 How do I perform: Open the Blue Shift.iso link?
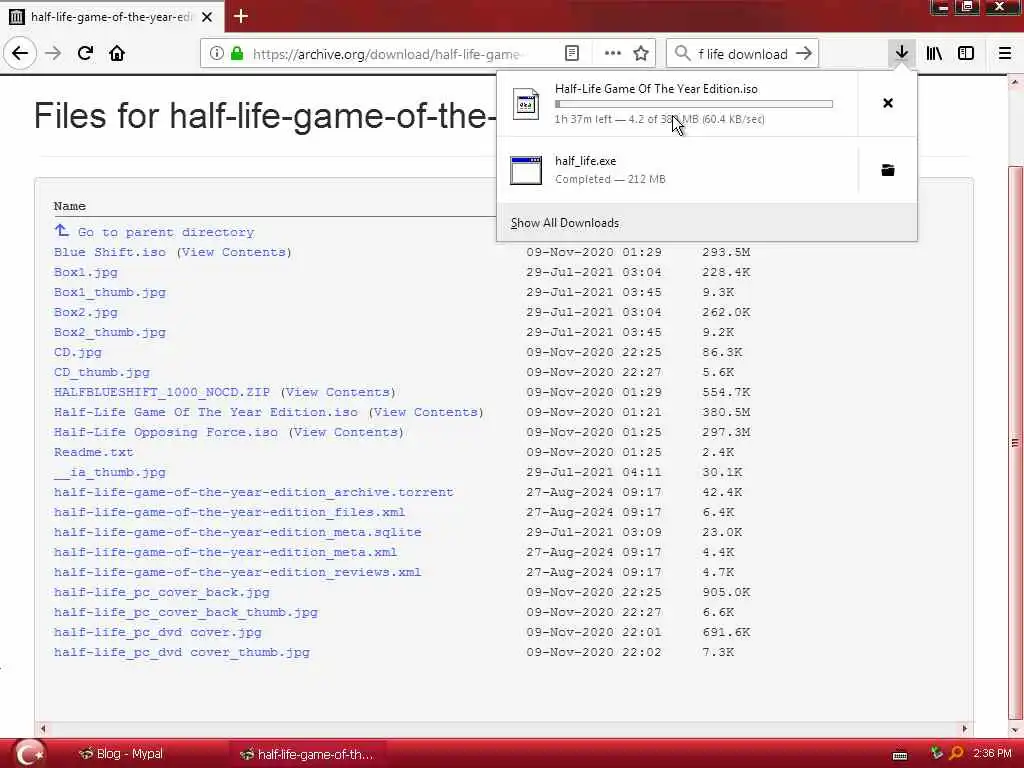pos(110,252)
